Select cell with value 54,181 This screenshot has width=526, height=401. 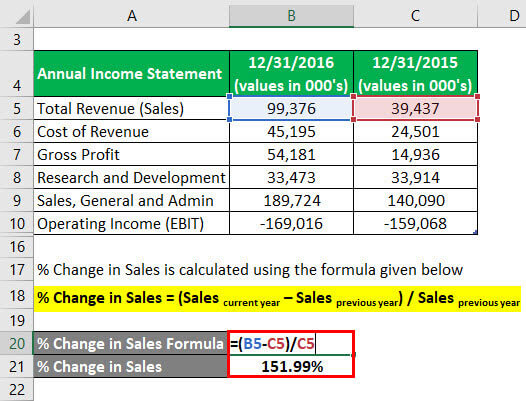pos(291,155)
